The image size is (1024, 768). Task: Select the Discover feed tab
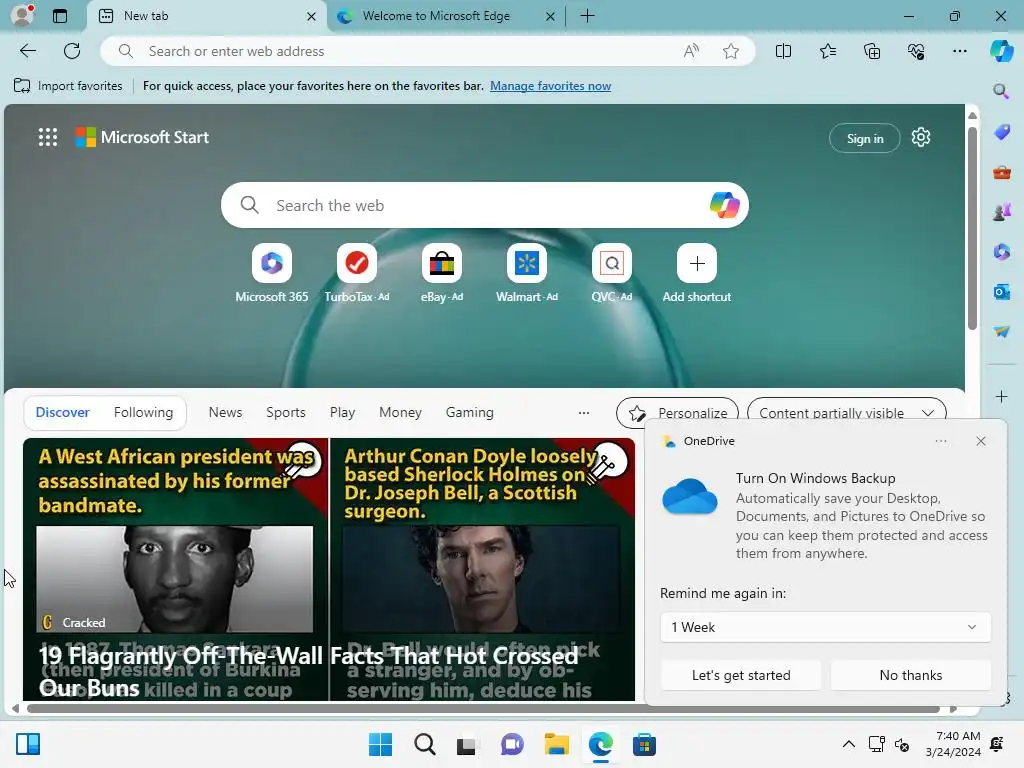tap(63, 412)
